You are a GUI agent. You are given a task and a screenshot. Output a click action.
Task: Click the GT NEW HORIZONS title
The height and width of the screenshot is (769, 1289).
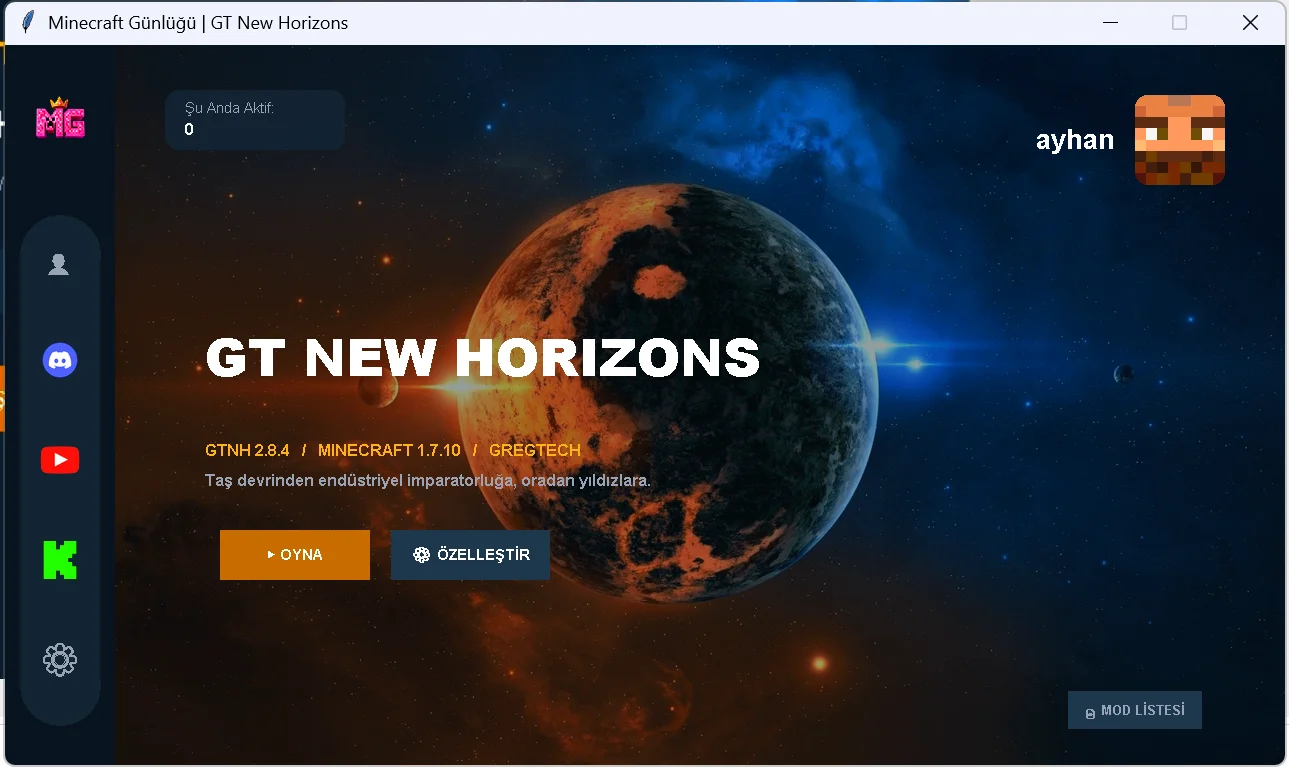[483, 358]
